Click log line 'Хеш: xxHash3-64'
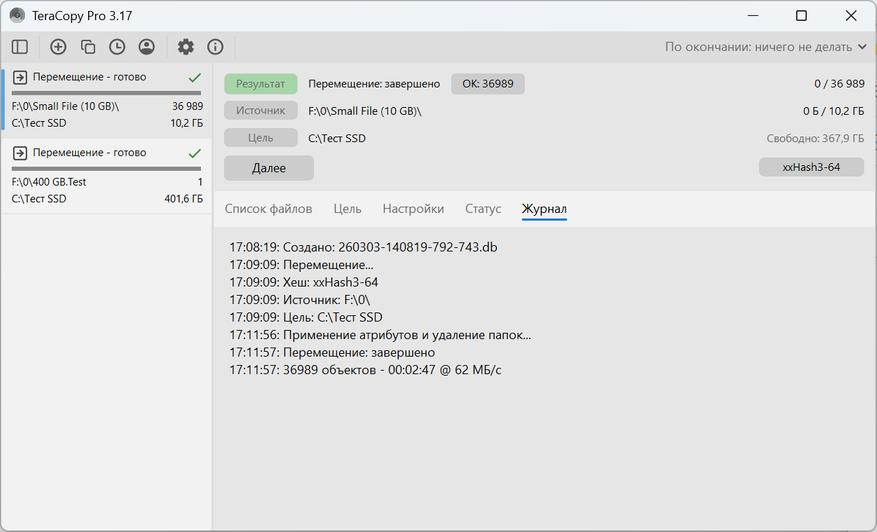 [x=304, y=283]
